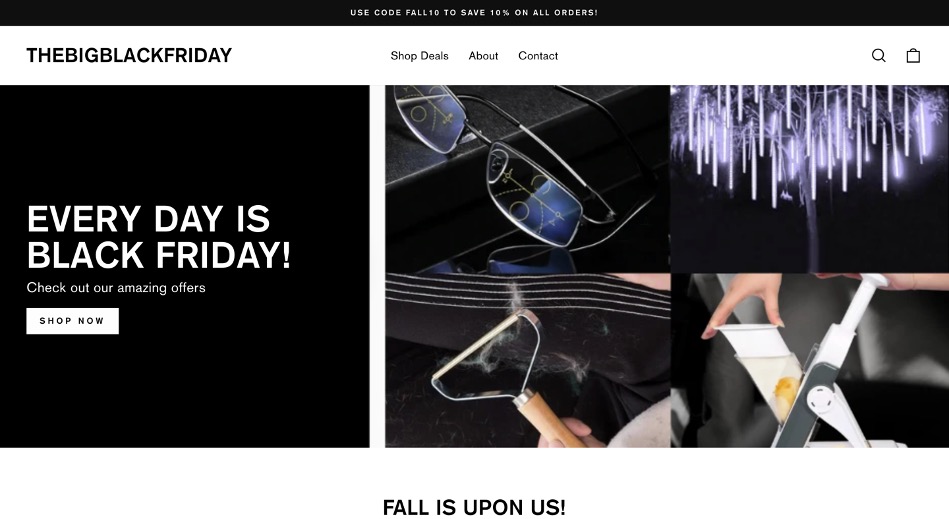Click the FALL IS UPON US heading
The height and width of the screenshot is (519, 949).
pyautogui.click(x=474, y=507)
